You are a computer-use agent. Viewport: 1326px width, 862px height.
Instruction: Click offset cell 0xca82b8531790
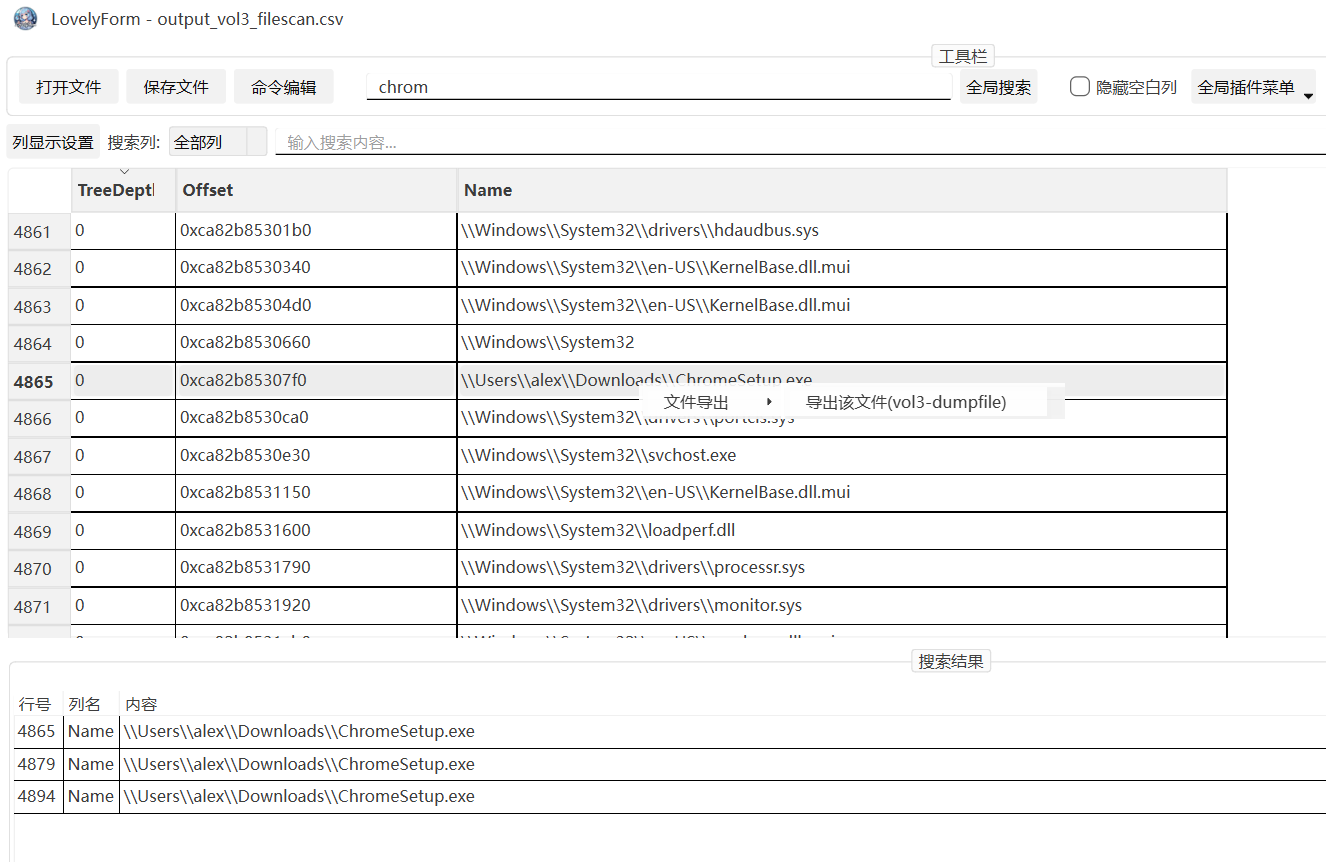pyautogui.click(x=316, y=568)
